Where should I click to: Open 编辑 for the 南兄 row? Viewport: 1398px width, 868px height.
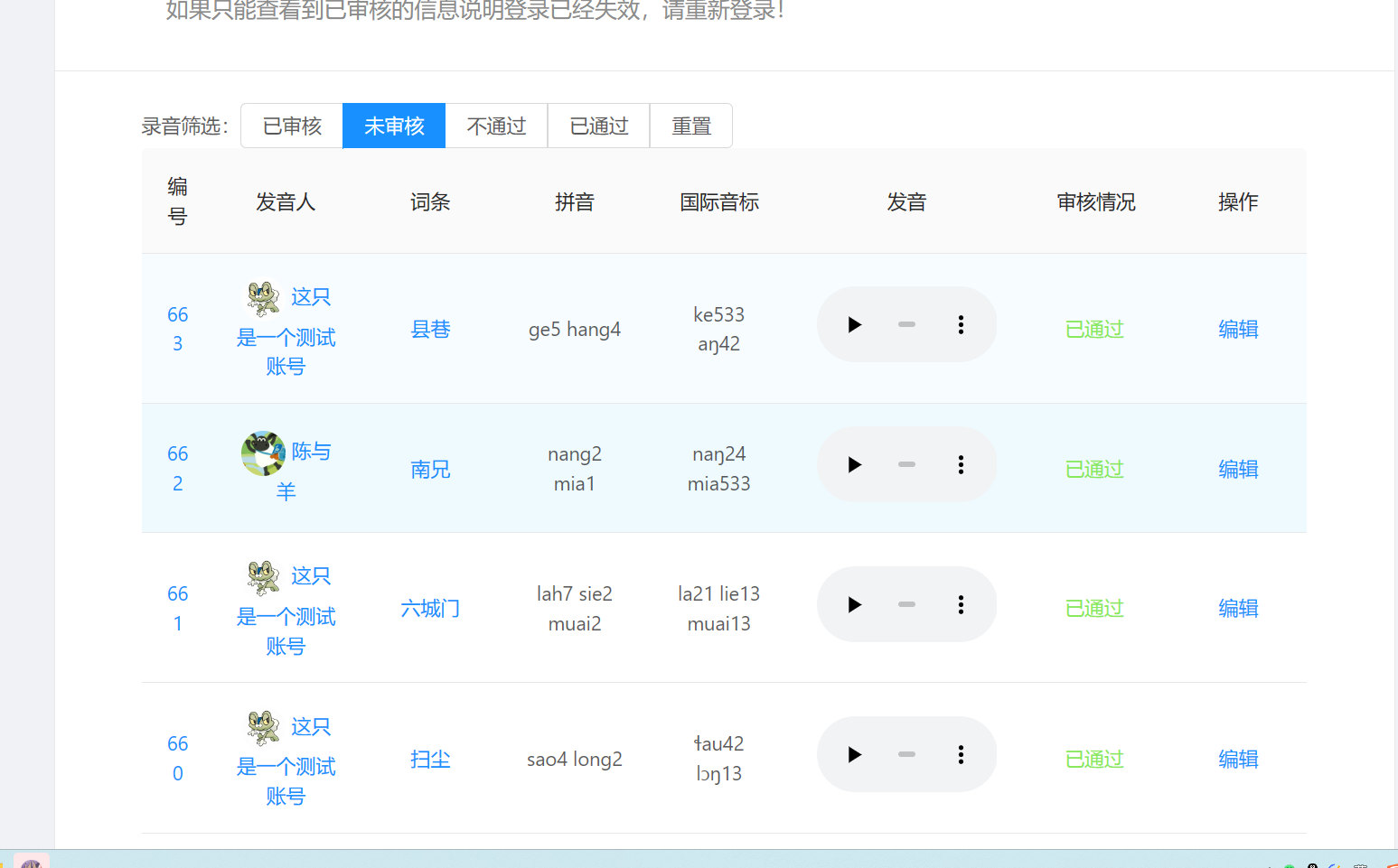(x=1238, y=469)
